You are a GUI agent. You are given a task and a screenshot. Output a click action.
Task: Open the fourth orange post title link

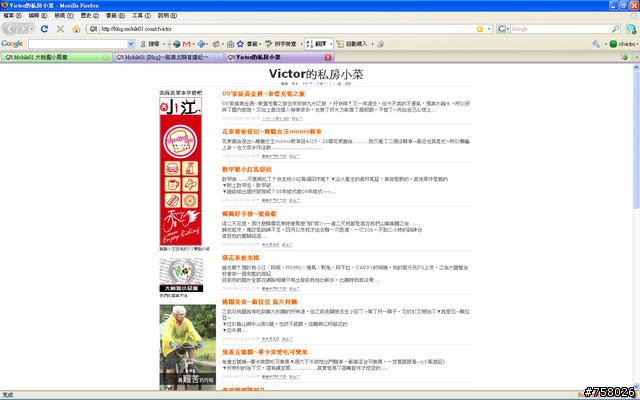249,213
